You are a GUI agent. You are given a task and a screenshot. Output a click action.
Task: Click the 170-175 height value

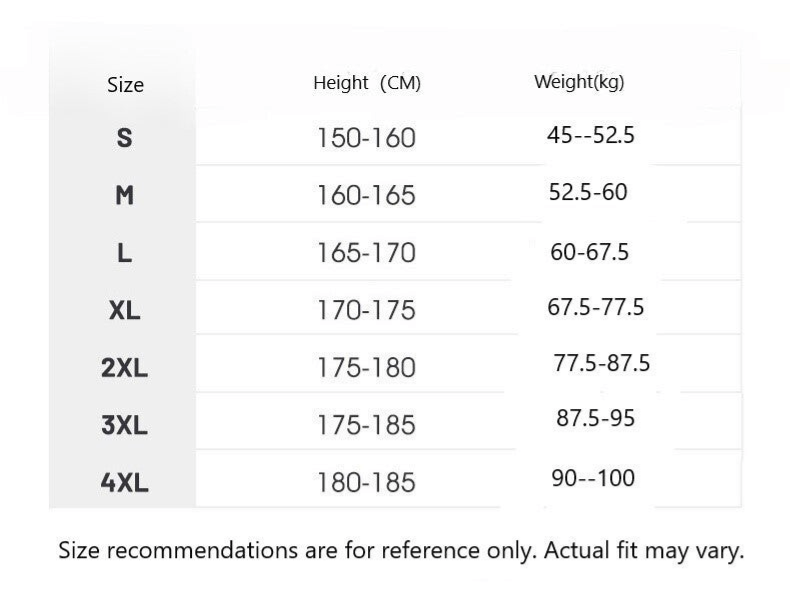tap(366, 310)
